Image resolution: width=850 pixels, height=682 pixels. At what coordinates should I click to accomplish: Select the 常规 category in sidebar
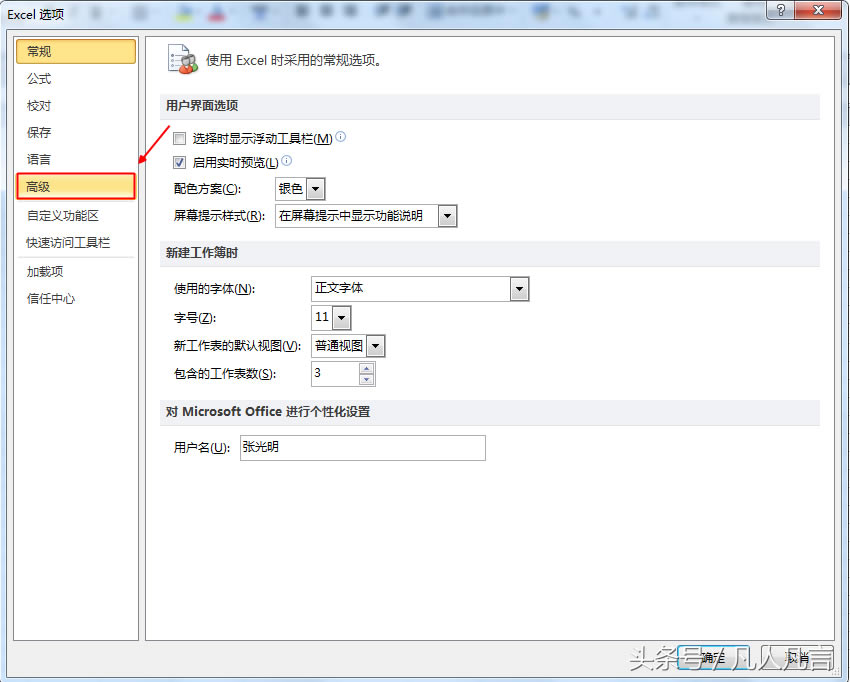76,52
